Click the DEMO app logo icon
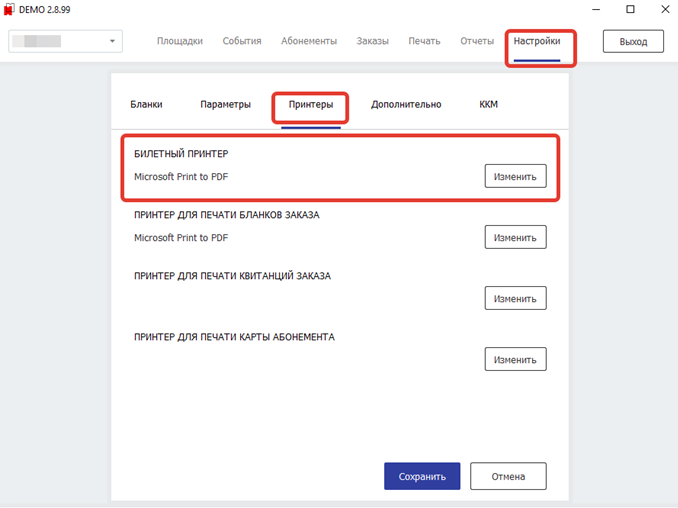Screen dimensions: 678x508 [x=10, y=9]
